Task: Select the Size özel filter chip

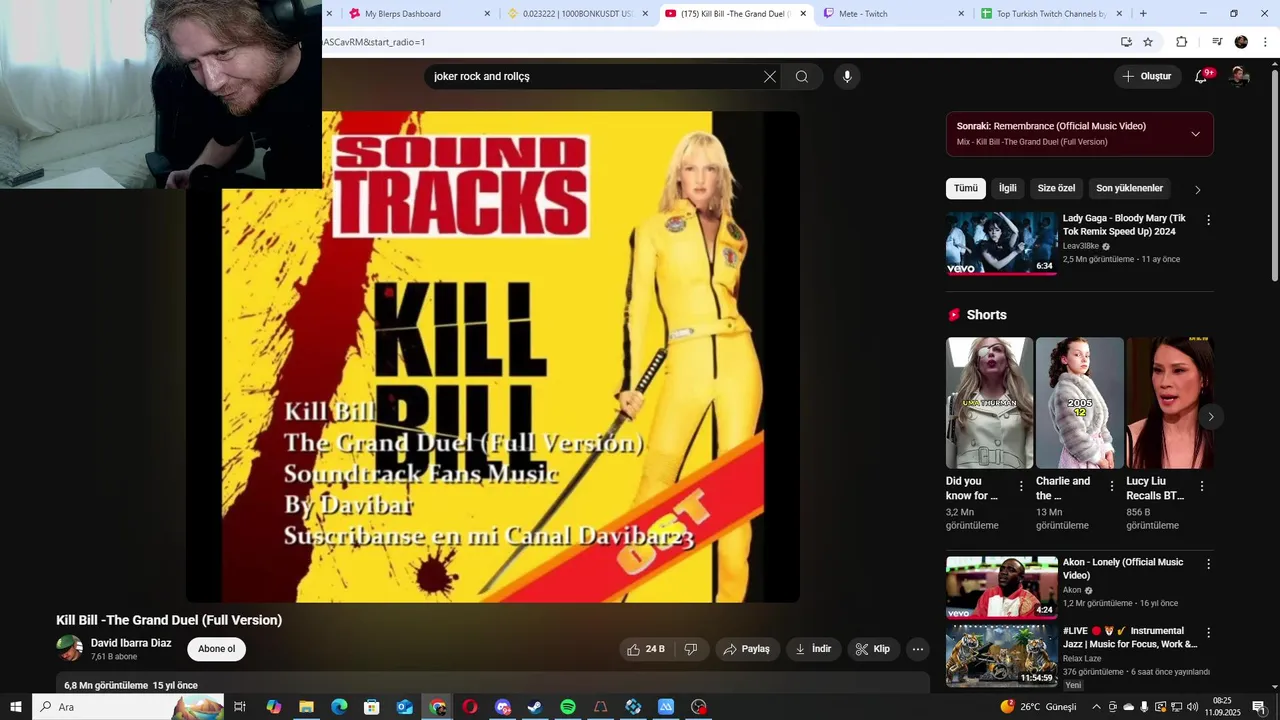Action: (x=1056, y=188)
